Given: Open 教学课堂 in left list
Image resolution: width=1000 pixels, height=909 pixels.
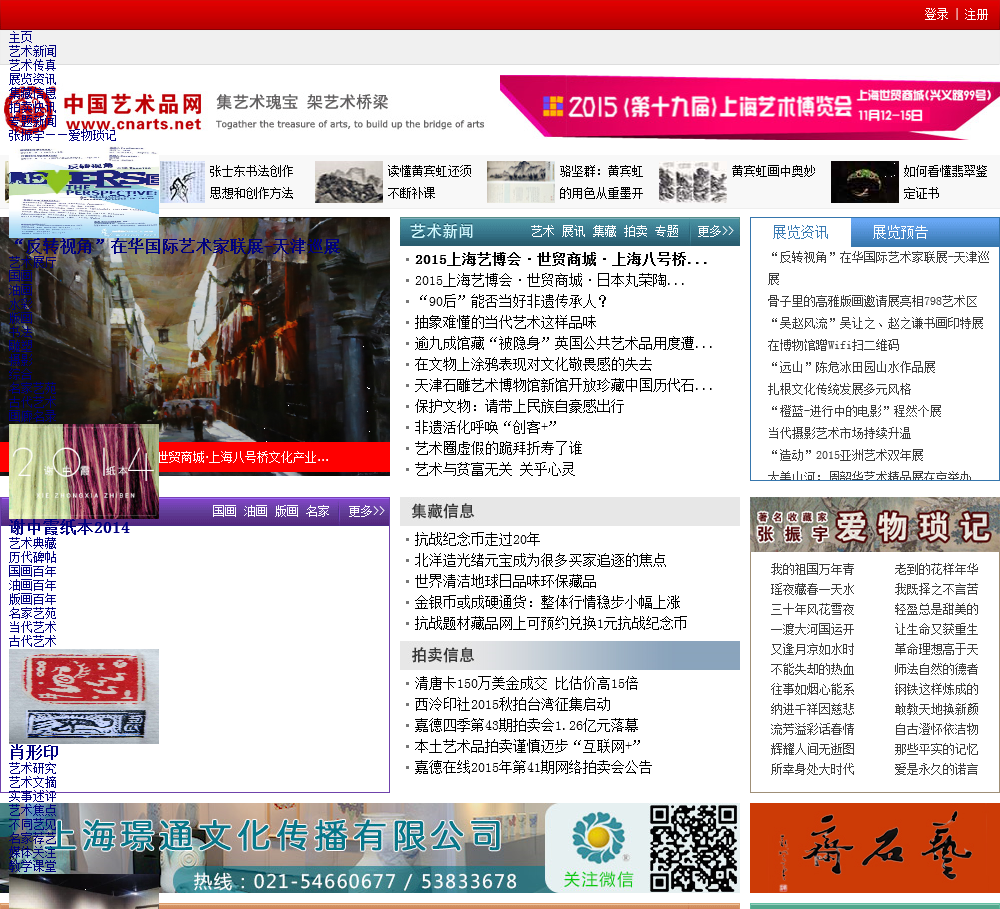Looking at the screenshot, I should click(x=33, y=866).
